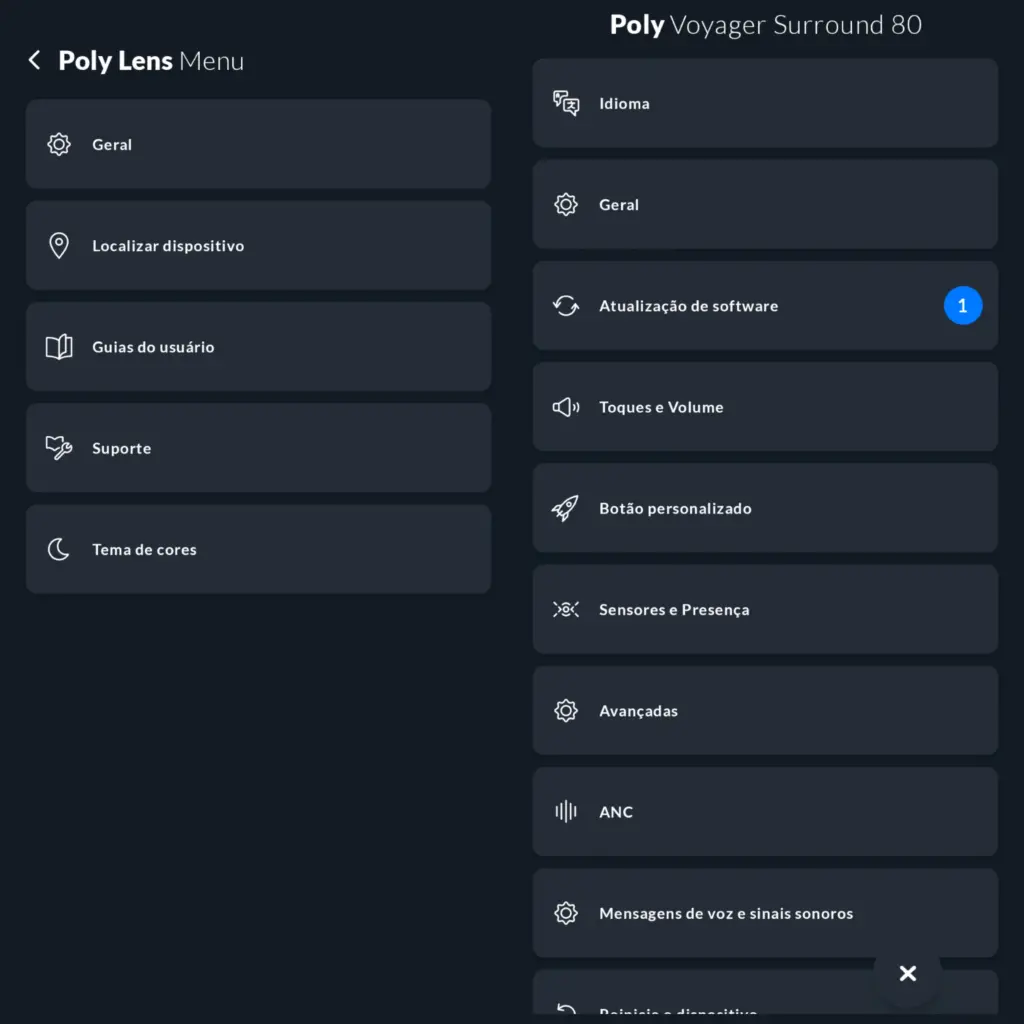Open the Geral menu in Poly Lens Menu
This screenshot has height=1024, width=1024.
(x=258, y=144)
